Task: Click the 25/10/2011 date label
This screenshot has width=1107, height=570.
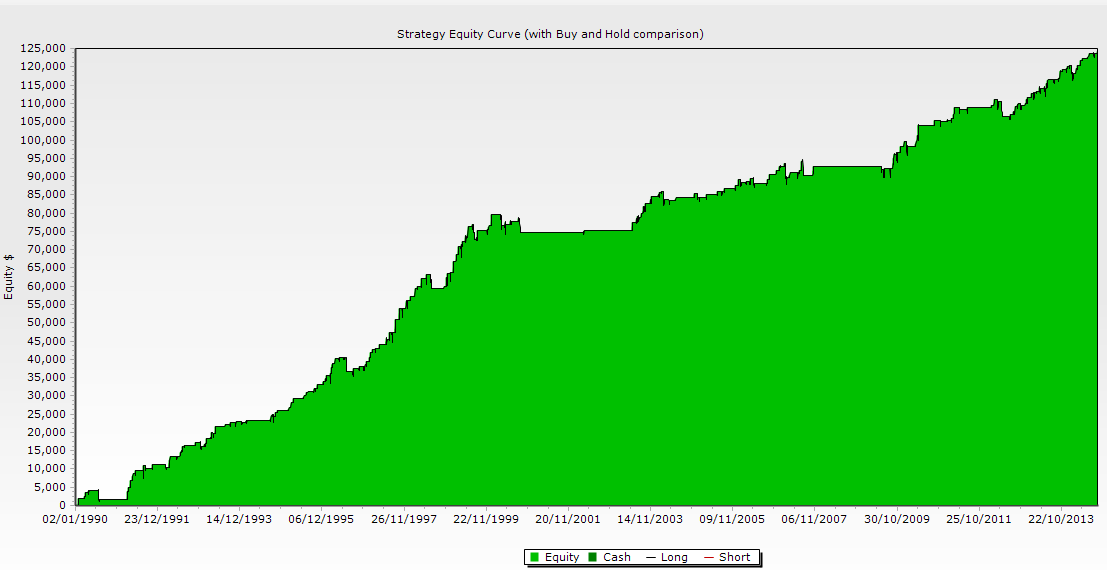Action: [979, 519]
